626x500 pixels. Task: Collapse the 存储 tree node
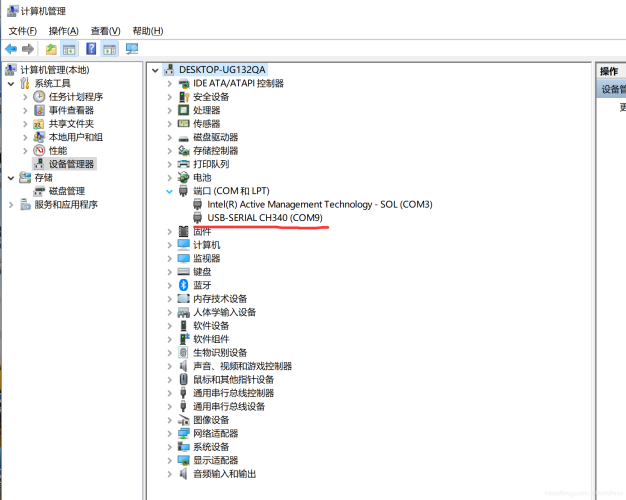coord(11,178)
